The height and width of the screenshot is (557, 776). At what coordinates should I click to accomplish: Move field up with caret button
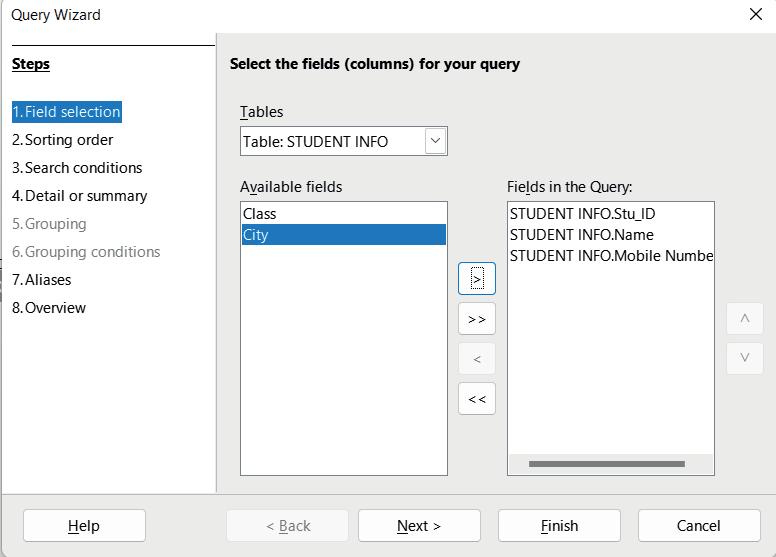point(744,319)
